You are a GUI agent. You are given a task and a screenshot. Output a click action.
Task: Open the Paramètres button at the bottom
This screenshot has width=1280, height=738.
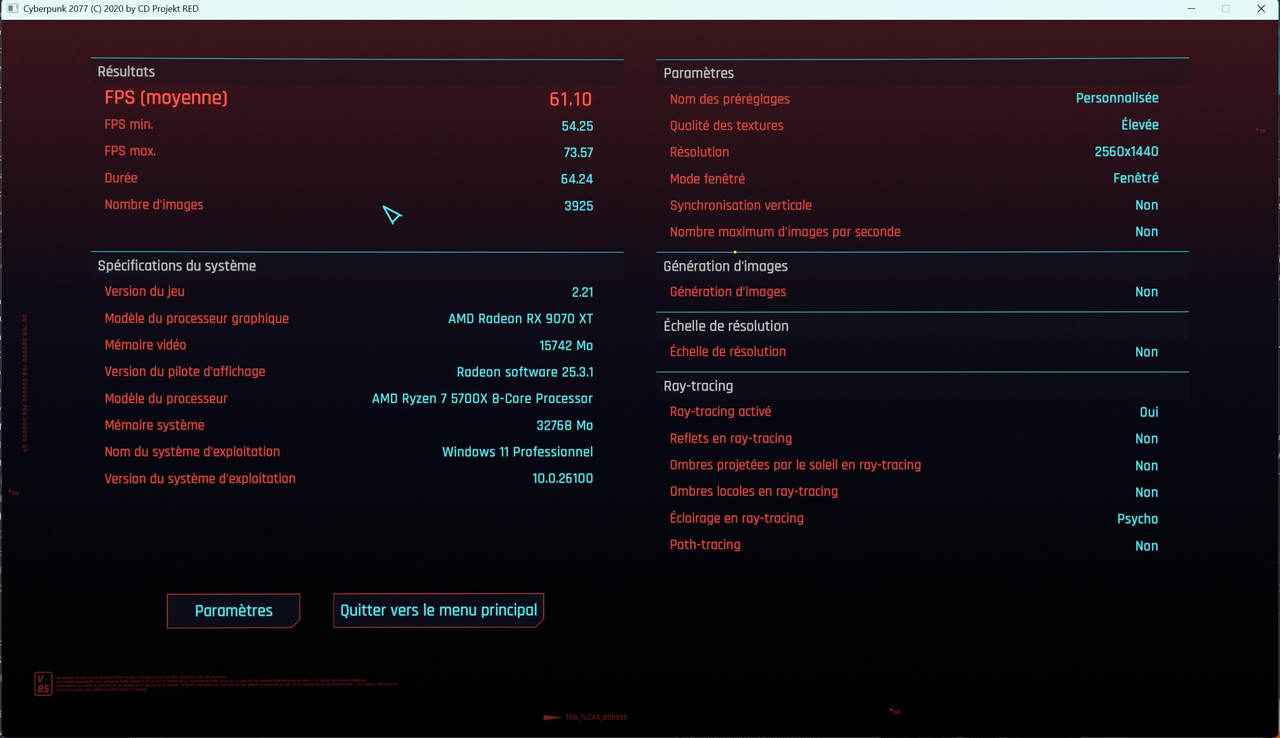pos(233,611)
